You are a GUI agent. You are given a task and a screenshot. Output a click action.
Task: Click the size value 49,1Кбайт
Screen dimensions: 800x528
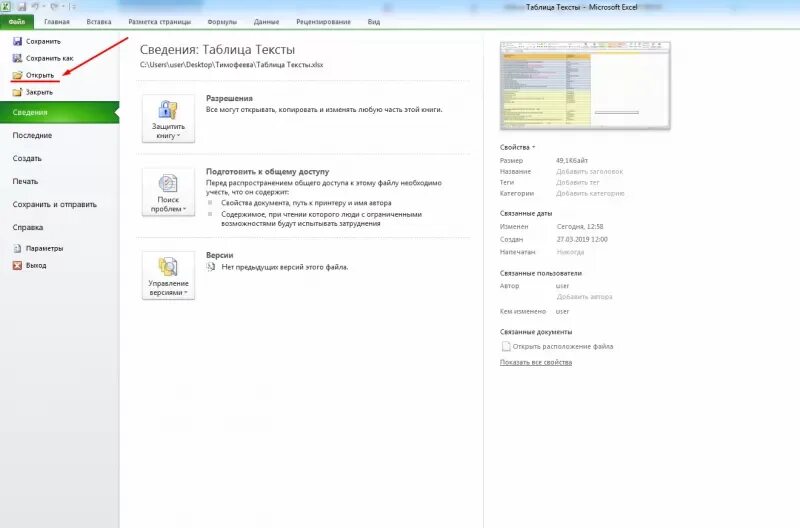point(571,160)
